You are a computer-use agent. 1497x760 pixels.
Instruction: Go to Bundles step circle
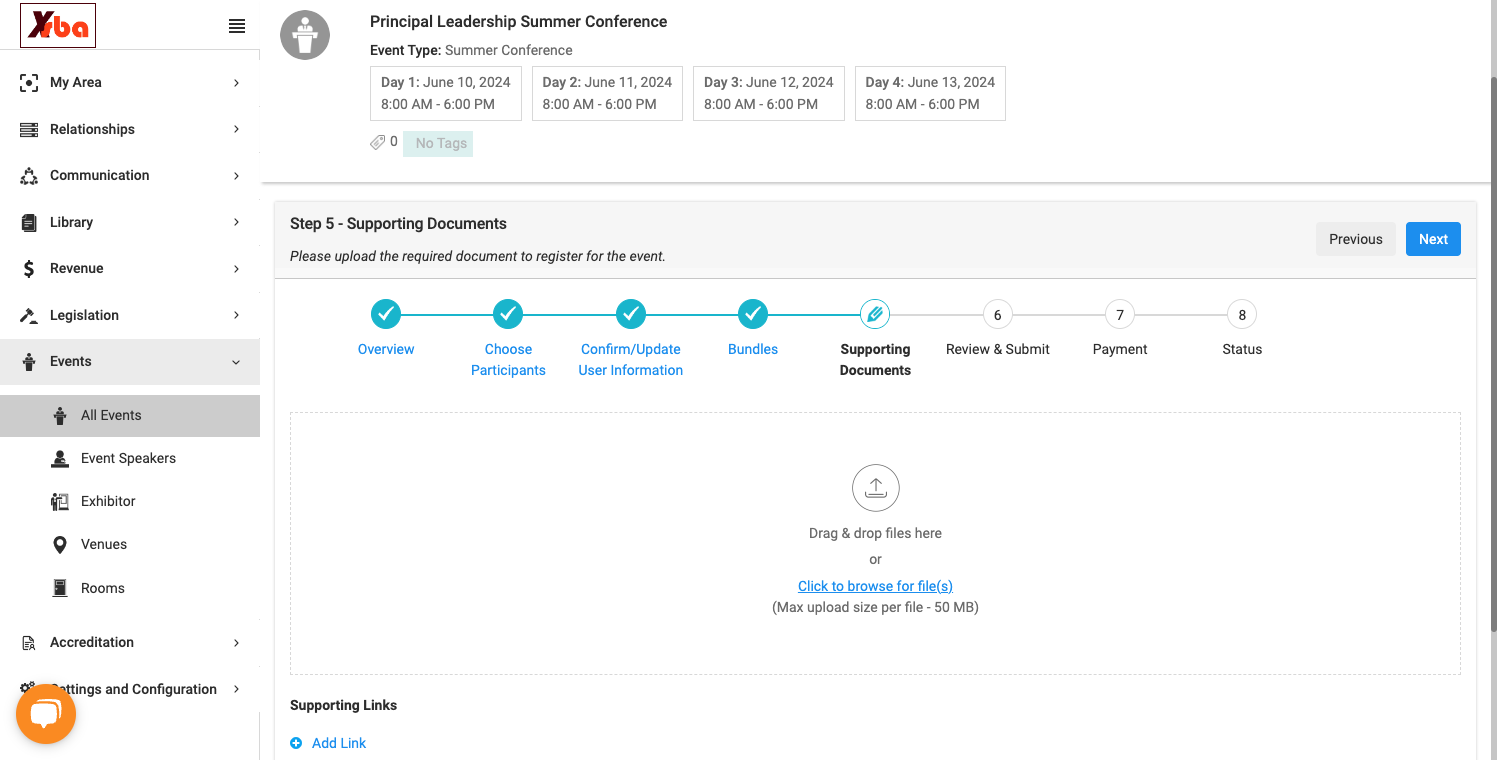click(753, 314)
